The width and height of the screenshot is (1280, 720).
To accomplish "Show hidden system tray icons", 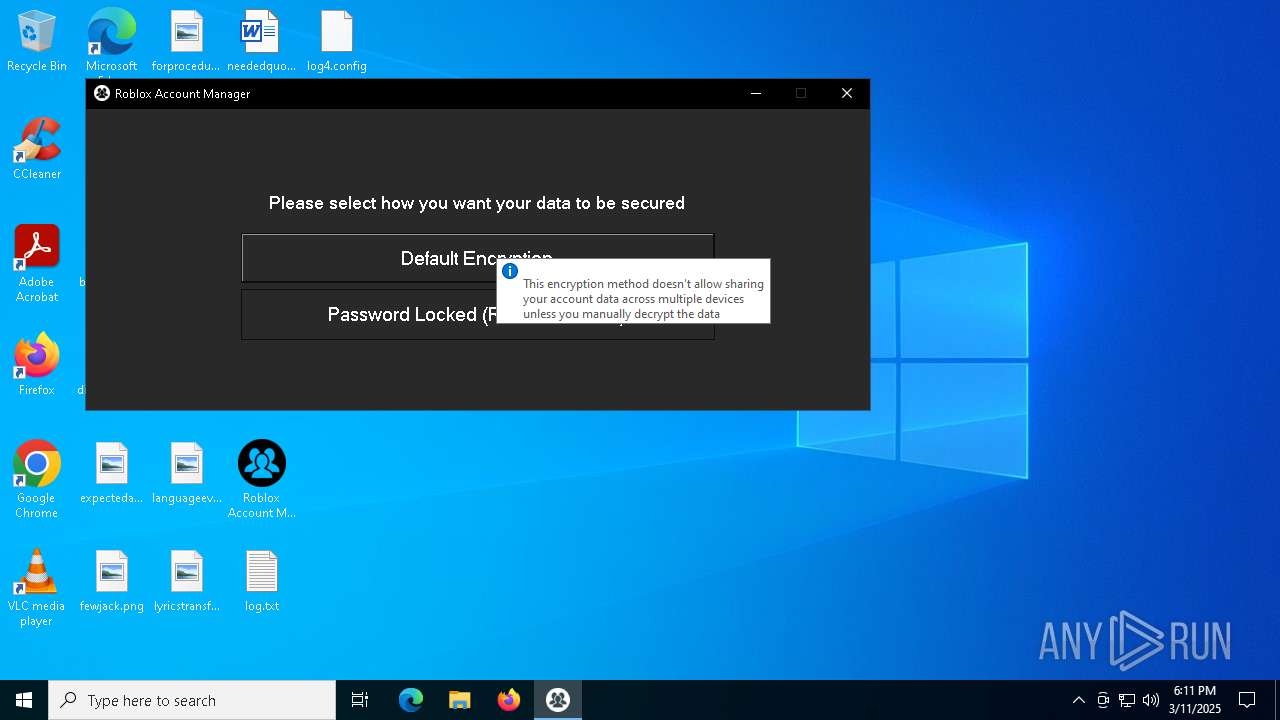I will [x=1078, y=700].
